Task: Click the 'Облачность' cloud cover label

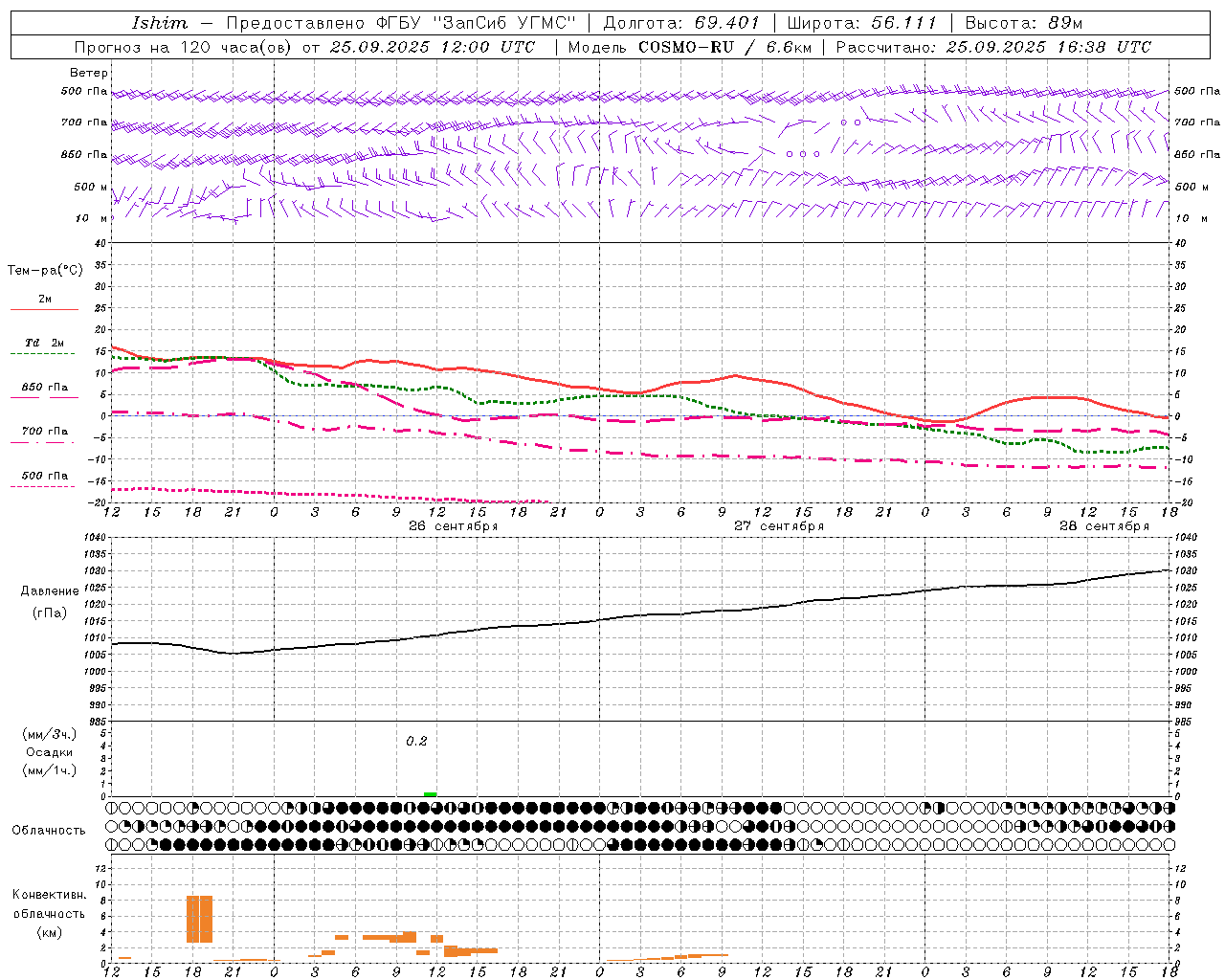Action: (x=49, y=831)
